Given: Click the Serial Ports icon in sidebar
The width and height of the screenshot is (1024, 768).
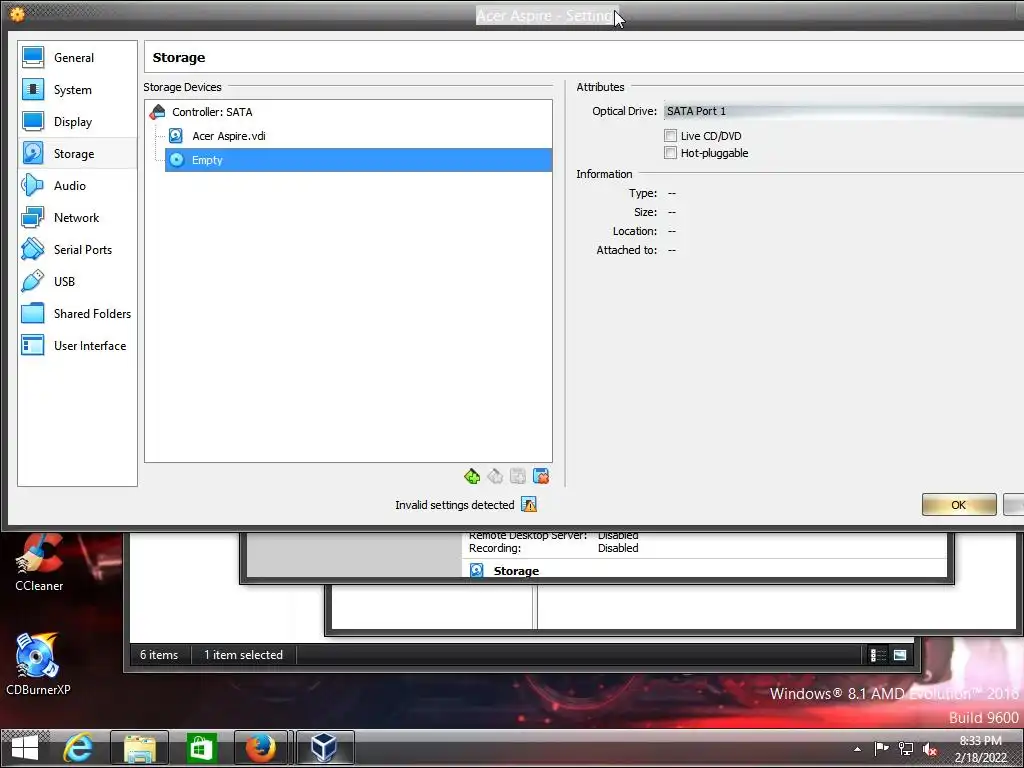Looking at the screenshot, I should point(33,249).
